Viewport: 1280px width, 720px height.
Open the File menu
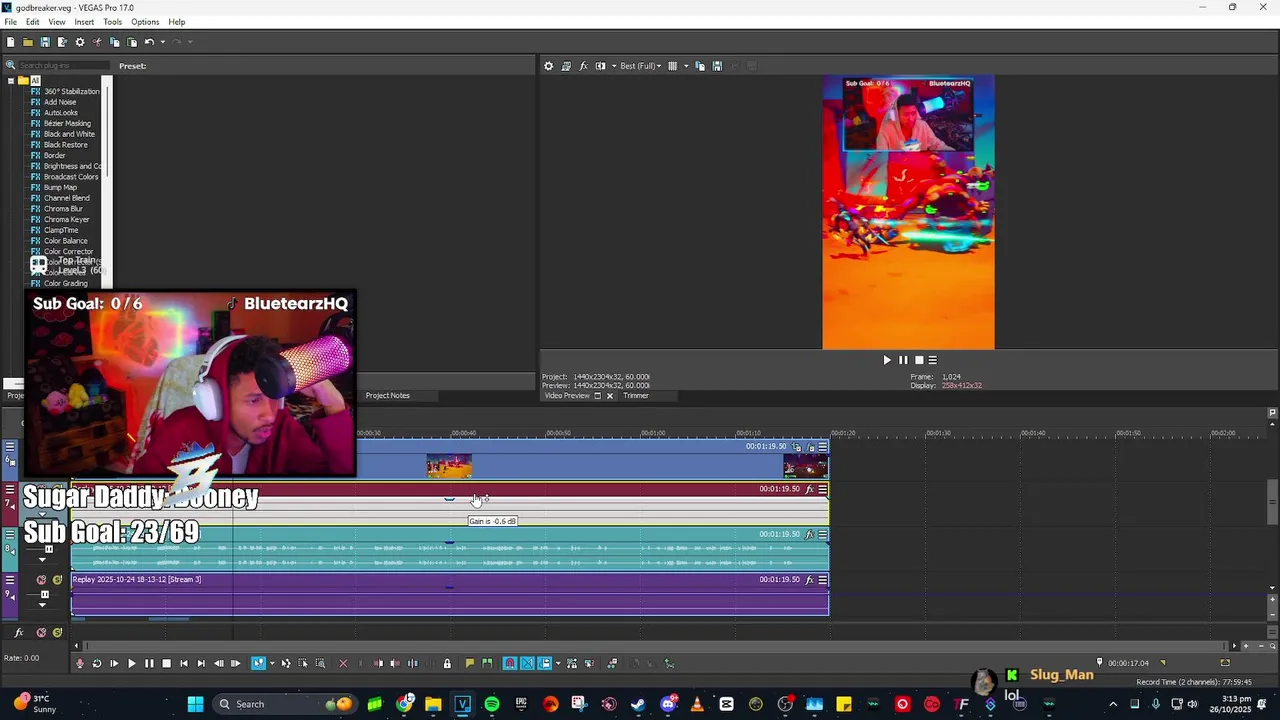pyautogui.click(x=10, y=22)
